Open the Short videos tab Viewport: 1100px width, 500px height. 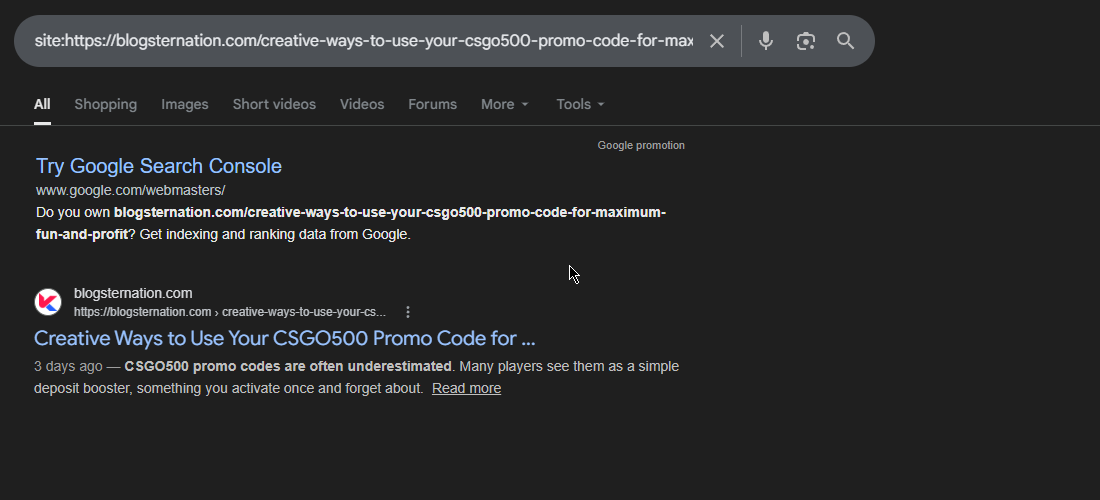[x=274, y=104]
